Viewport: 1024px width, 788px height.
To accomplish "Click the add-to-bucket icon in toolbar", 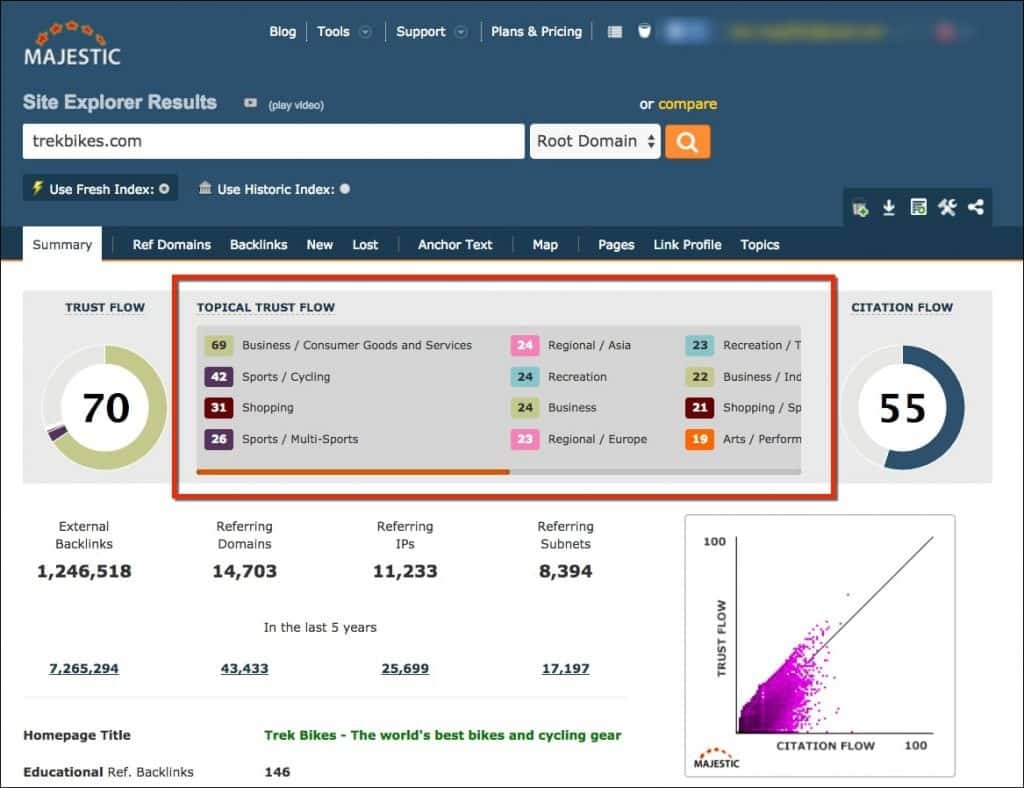I will (860, 208).
